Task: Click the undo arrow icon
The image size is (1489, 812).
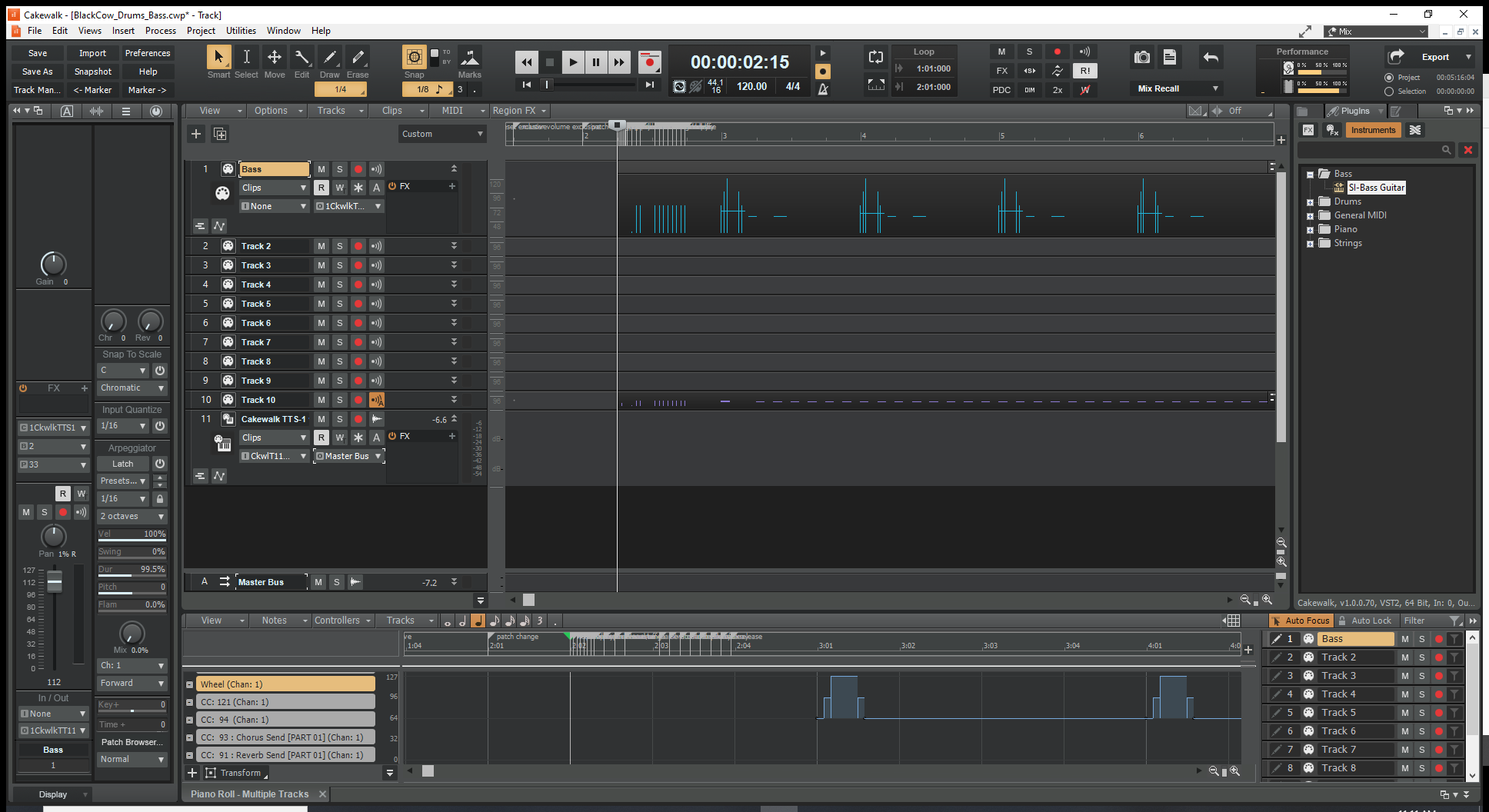Action: [1211, 57]
